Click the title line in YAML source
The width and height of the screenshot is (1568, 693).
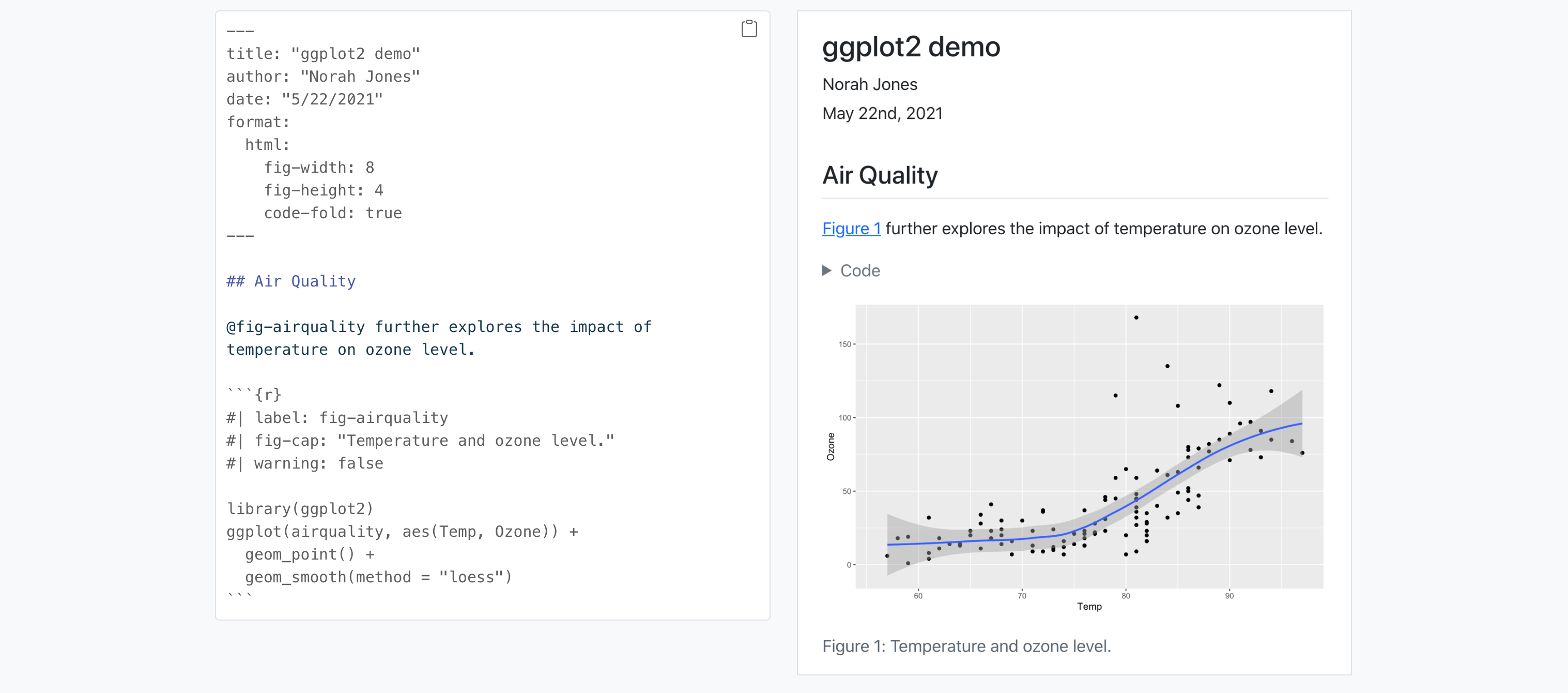pyautogui.click(x=323, y=54)
